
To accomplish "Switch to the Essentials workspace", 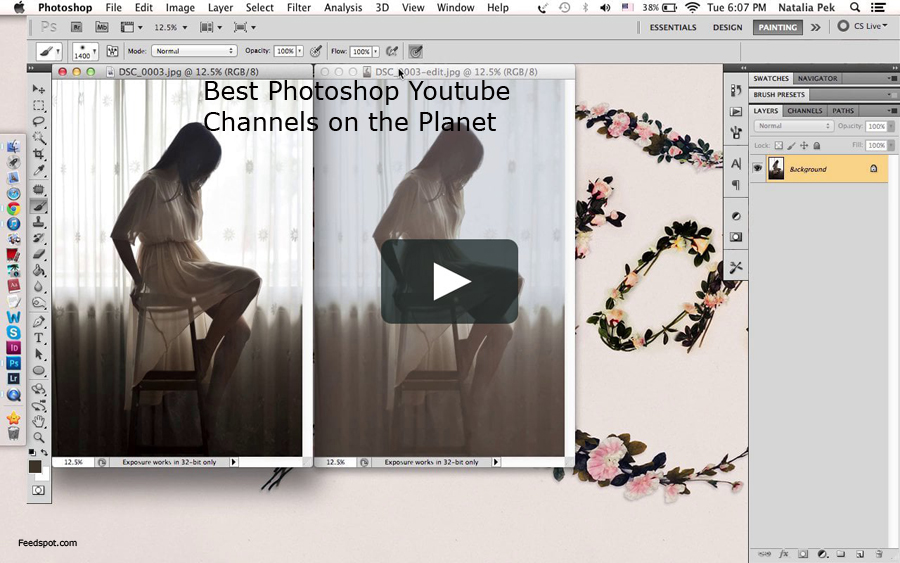I will point(673,27).
